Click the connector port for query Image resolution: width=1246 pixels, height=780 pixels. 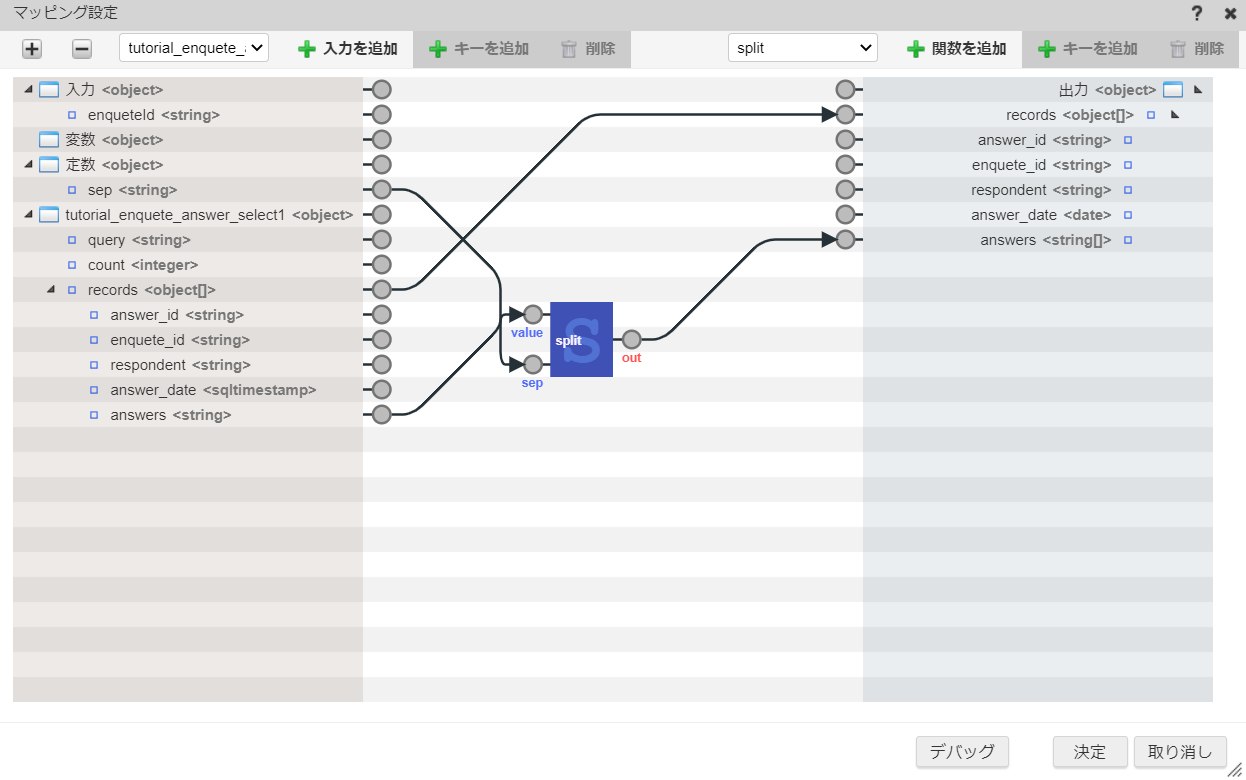381,240
